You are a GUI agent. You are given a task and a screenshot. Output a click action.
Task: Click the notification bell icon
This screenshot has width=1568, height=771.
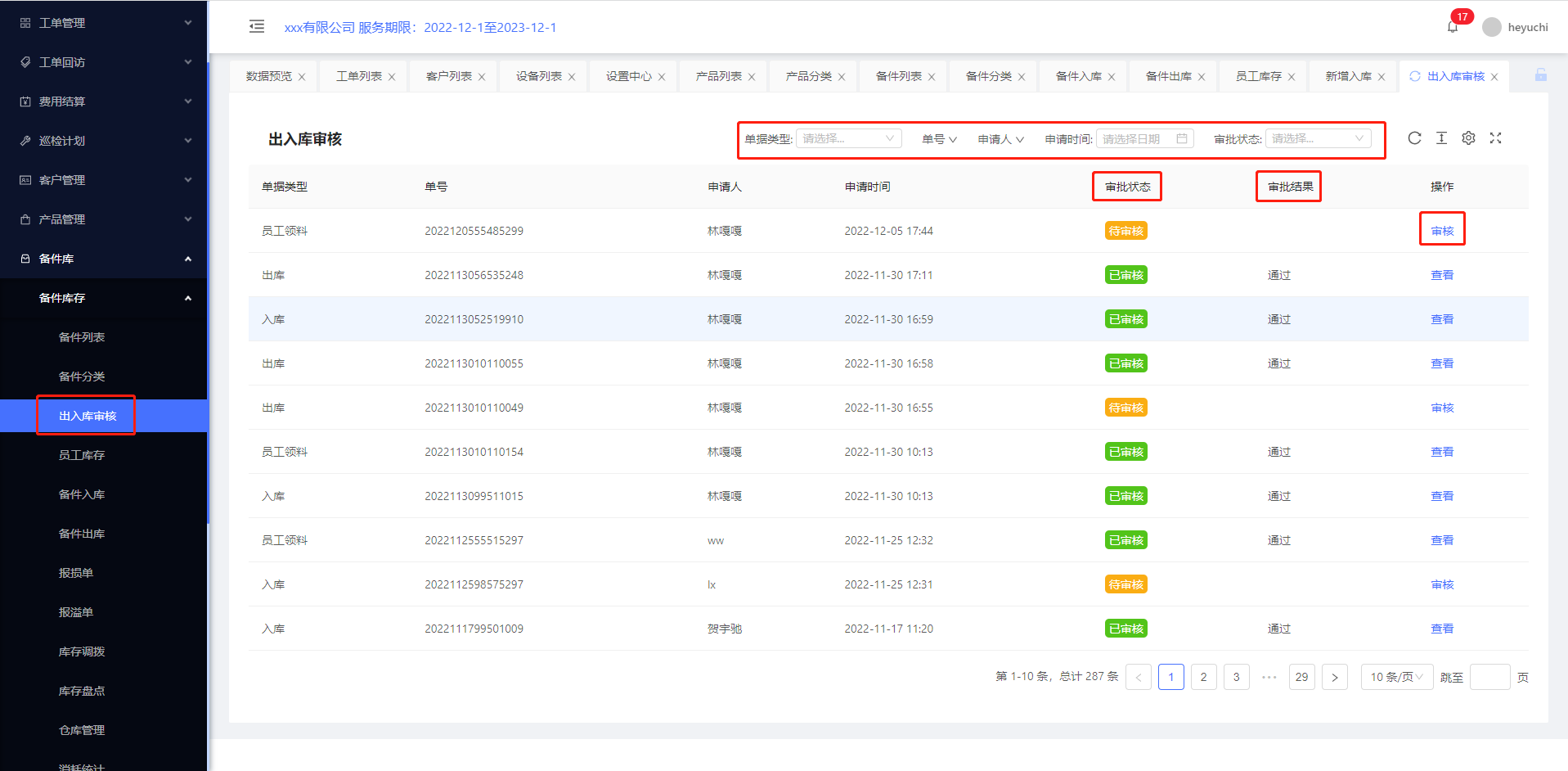(x=1452, y=27)
